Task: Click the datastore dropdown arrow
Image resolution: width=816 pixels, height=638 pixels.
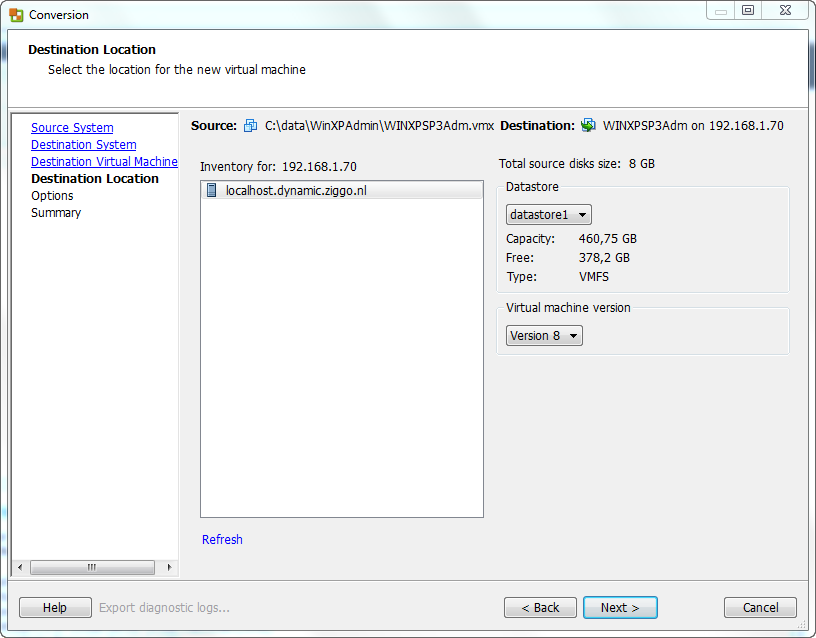Action: 582,214
